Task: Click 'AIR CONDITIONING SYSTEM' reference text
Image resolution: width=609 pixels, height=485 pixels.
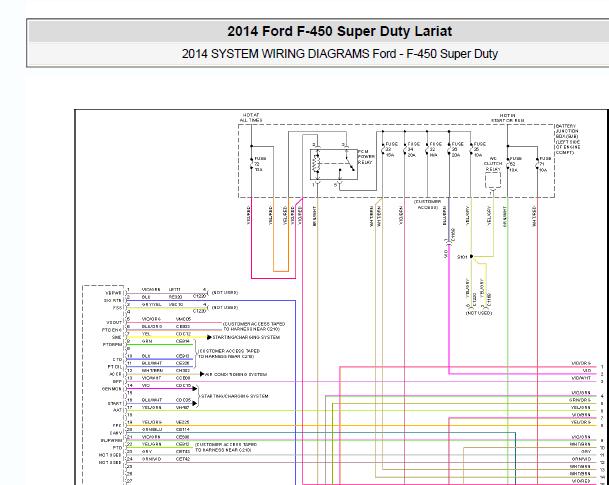Action: click(x=236, y=374)
